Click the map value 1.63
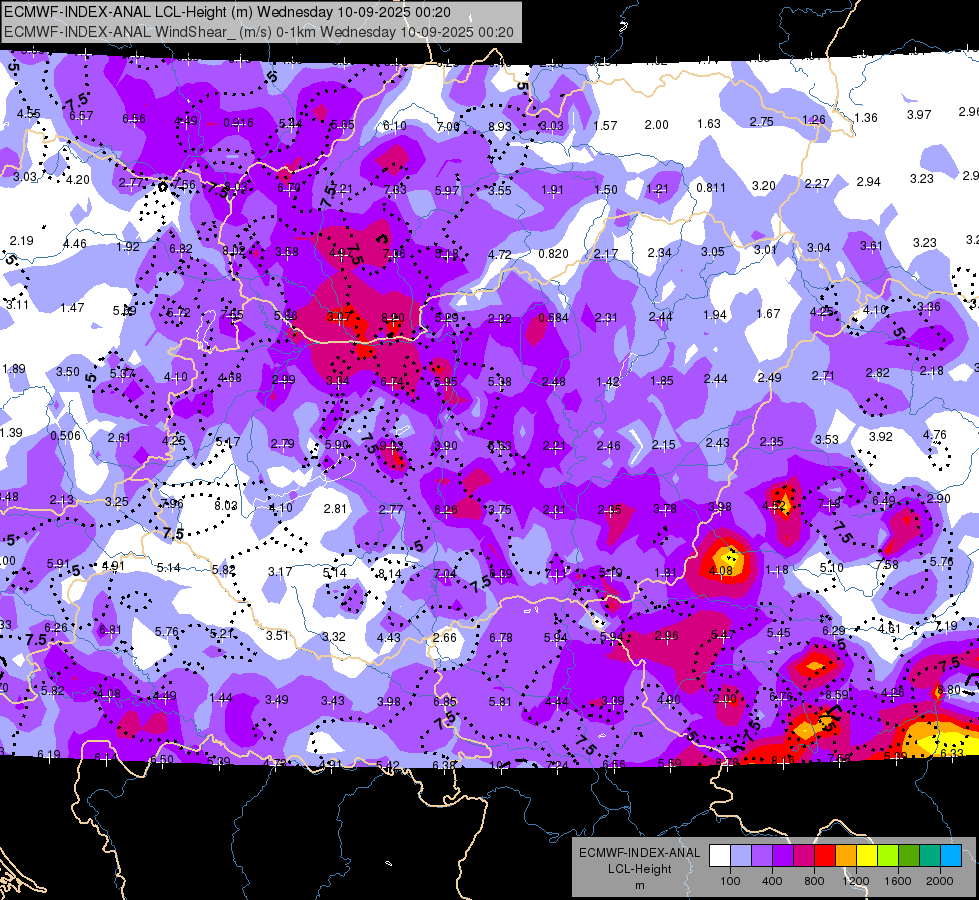The width and height of the screenshot is (979, 900). coord(709,124)
